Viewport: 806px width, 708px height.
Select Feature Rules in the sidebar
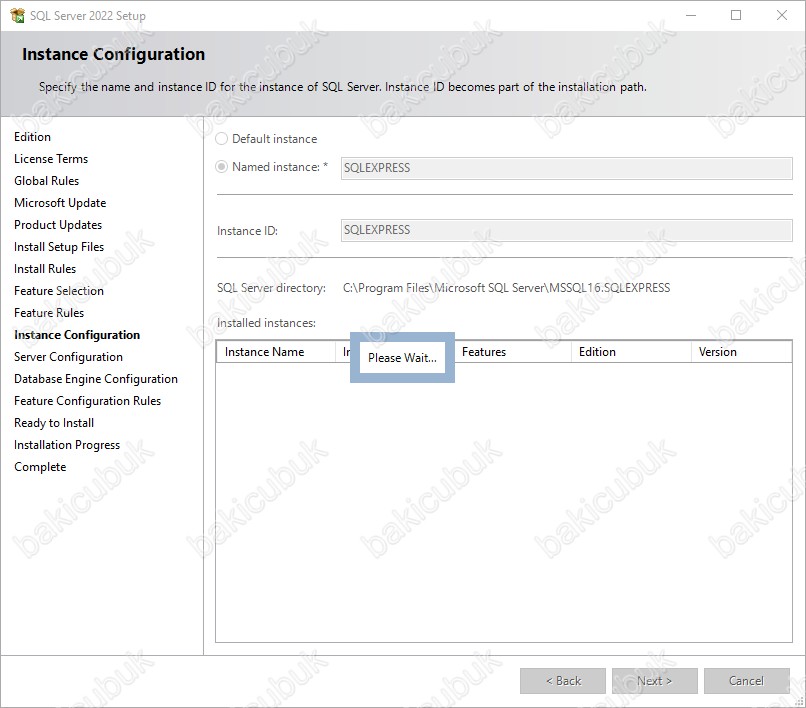click(49, 313)
